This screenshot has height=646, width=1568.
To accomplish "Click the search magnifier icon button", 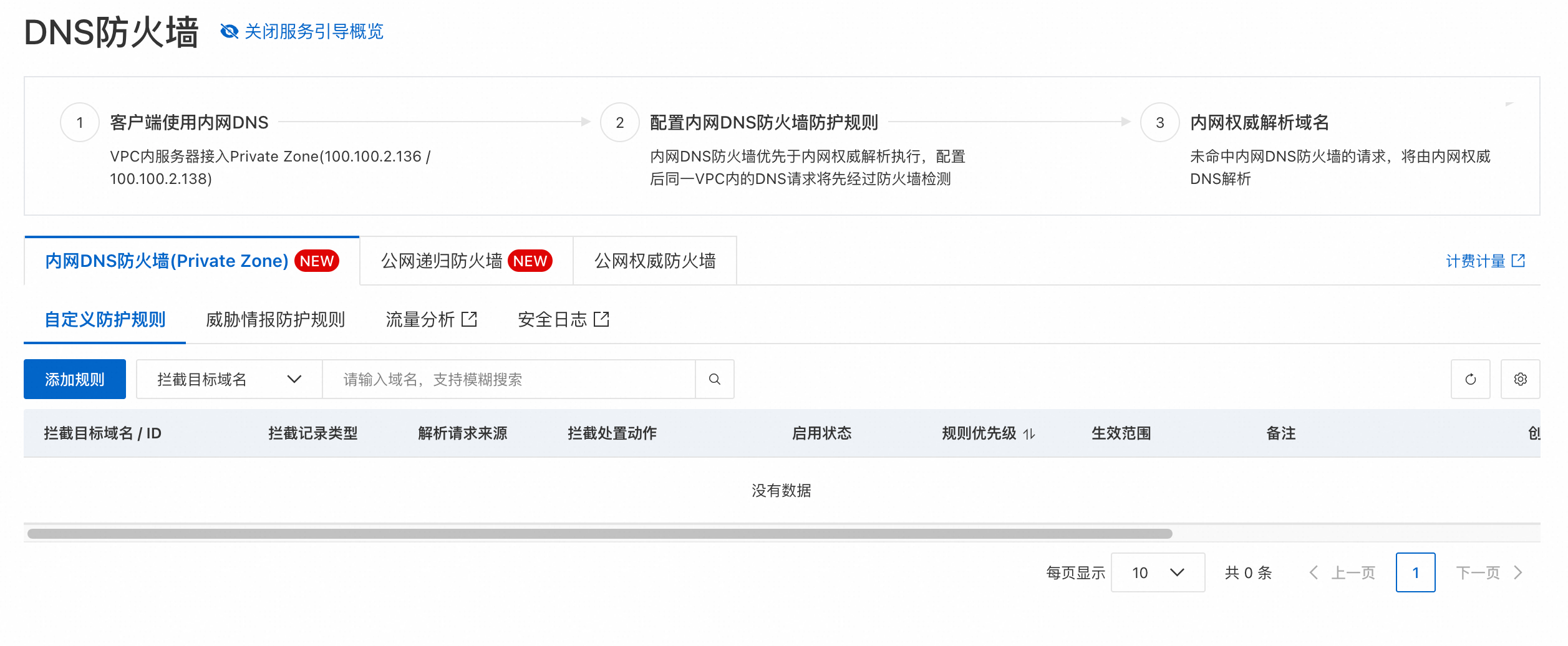I will point(715,379).
